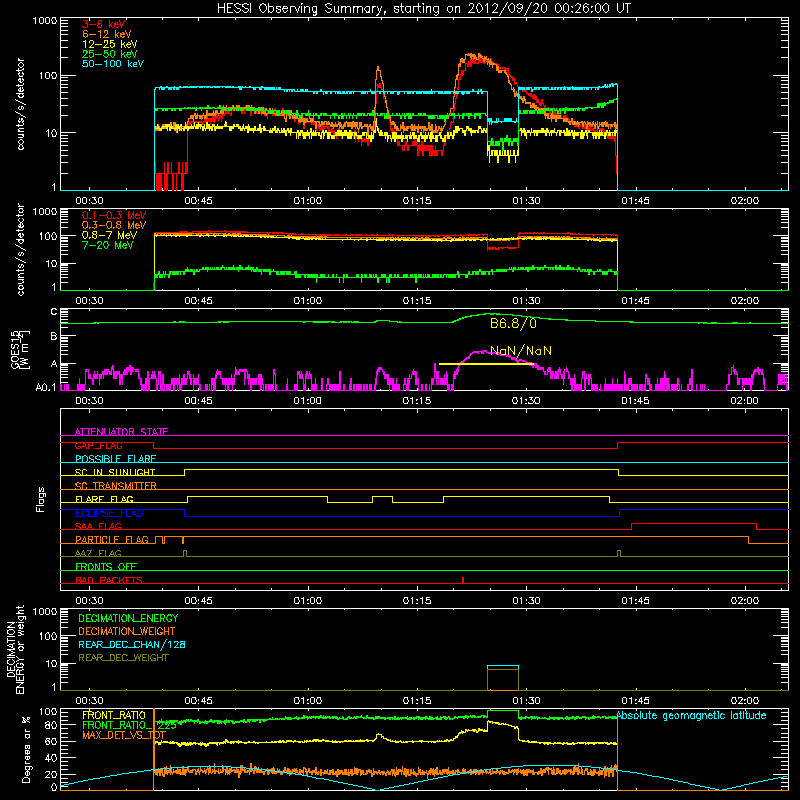Click the DECIMATION_ENERGY legend label

pyautogui.click(x=128, y=618)
